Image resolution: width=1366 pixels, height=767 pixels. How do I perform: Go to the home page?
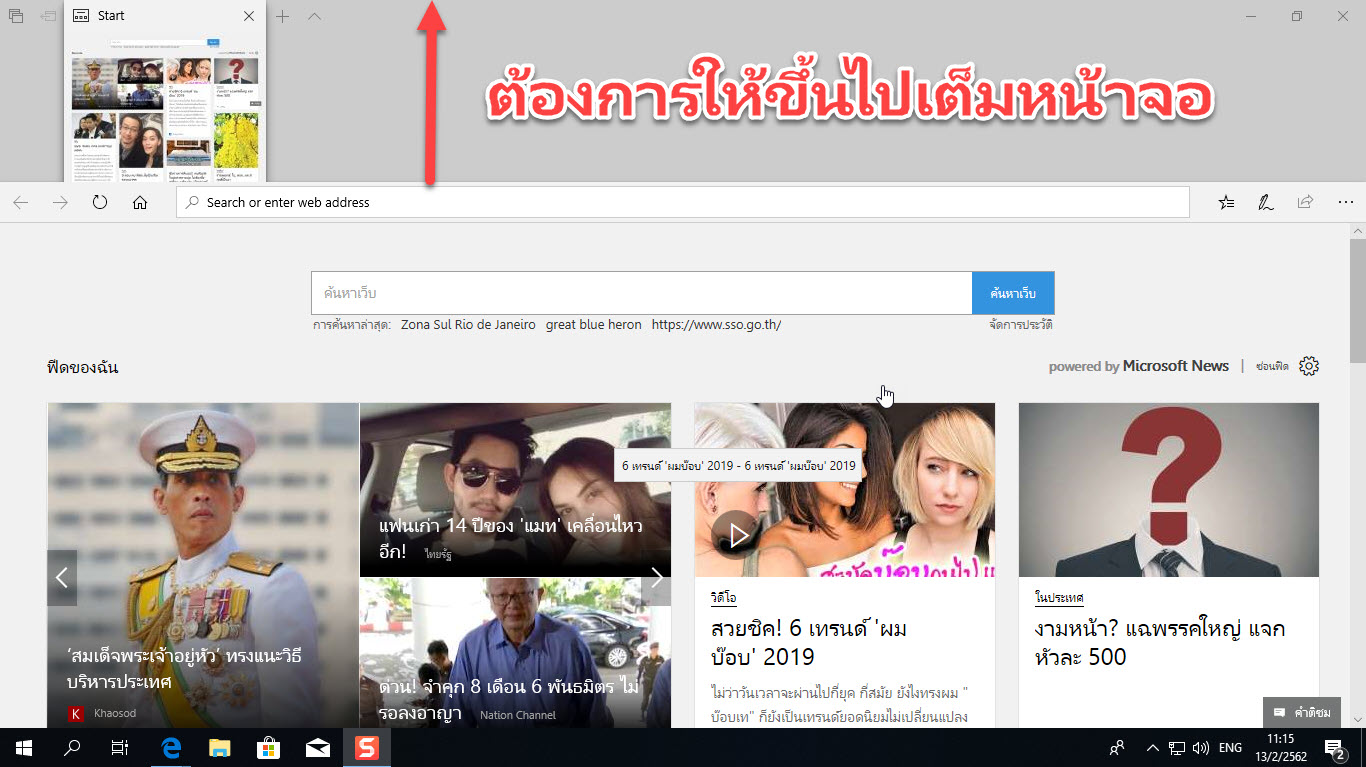[140, 202]
